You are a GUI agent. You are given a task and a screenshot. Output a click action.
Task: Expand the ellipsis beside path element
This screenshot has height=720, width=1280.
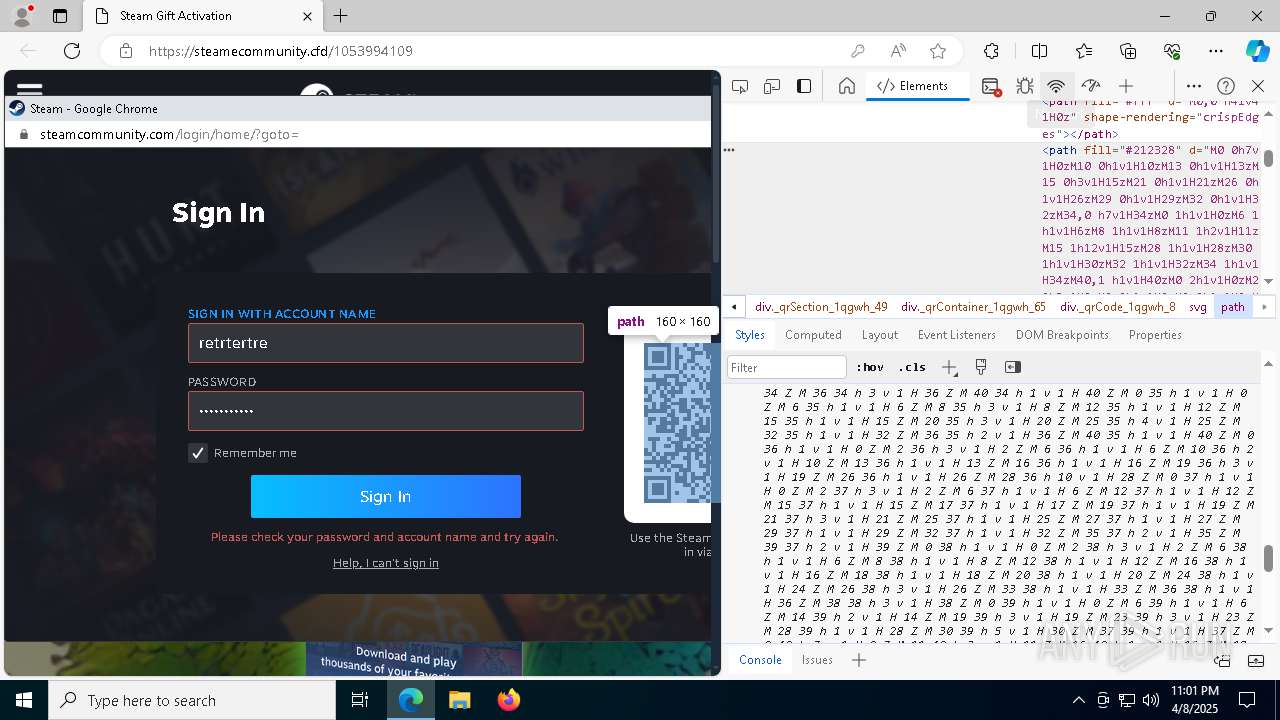pyautogui.click(x=729, y=150)
